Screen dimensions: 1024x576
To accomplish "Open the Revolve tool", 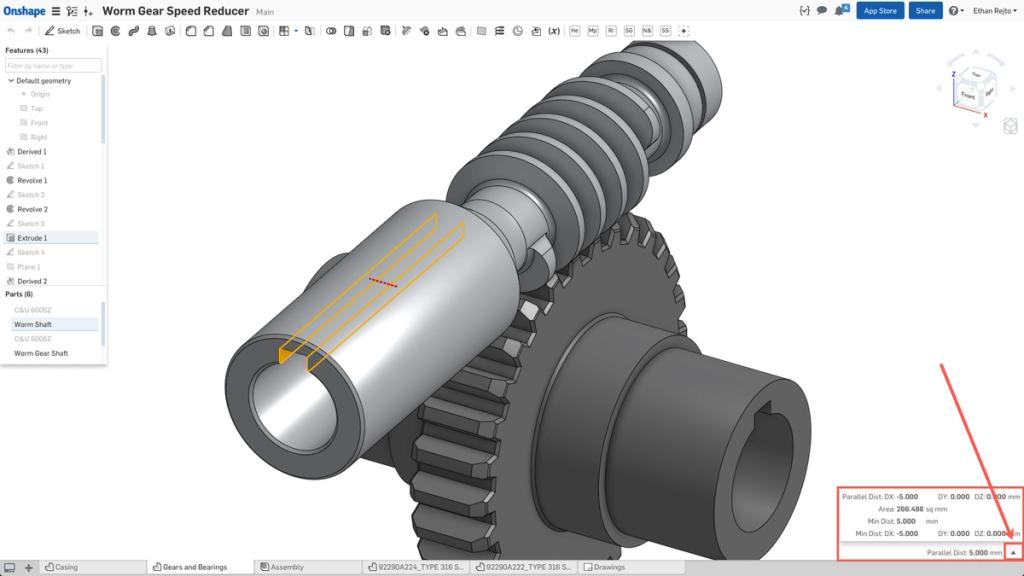I will (x=116, y=31).
